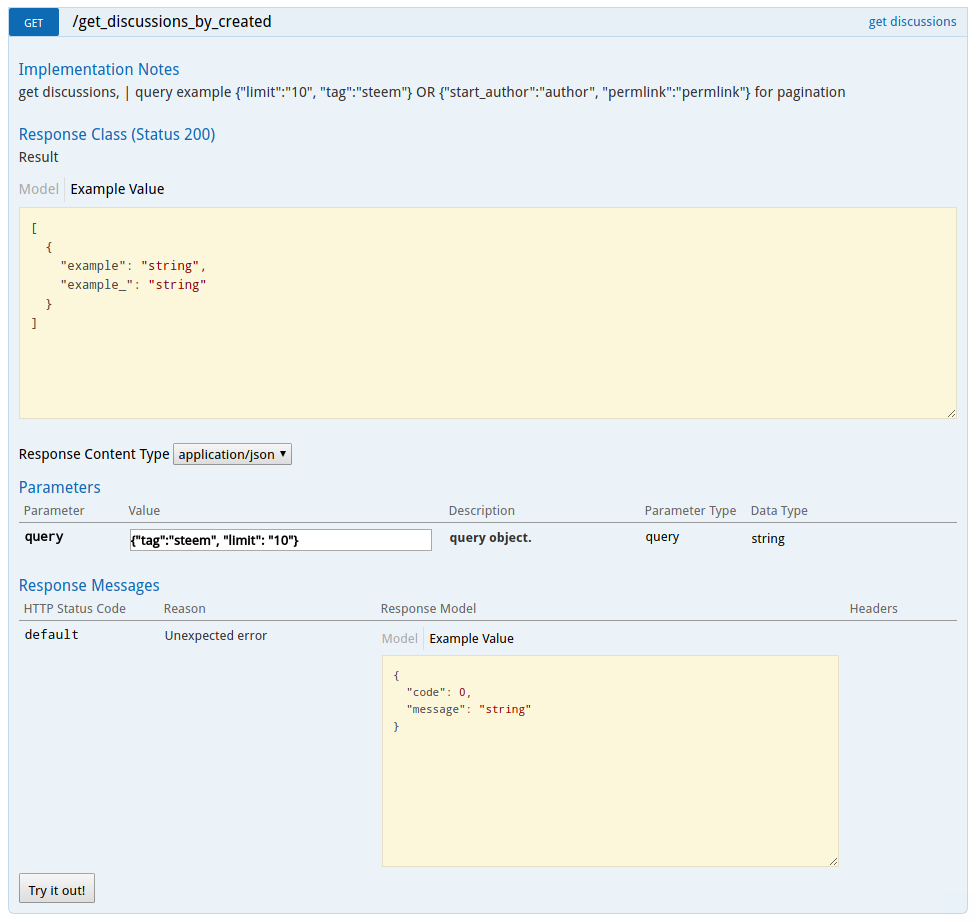Click the 'Reason' column header
Viewport: 976px width, 922px height.
click(184, 608)
